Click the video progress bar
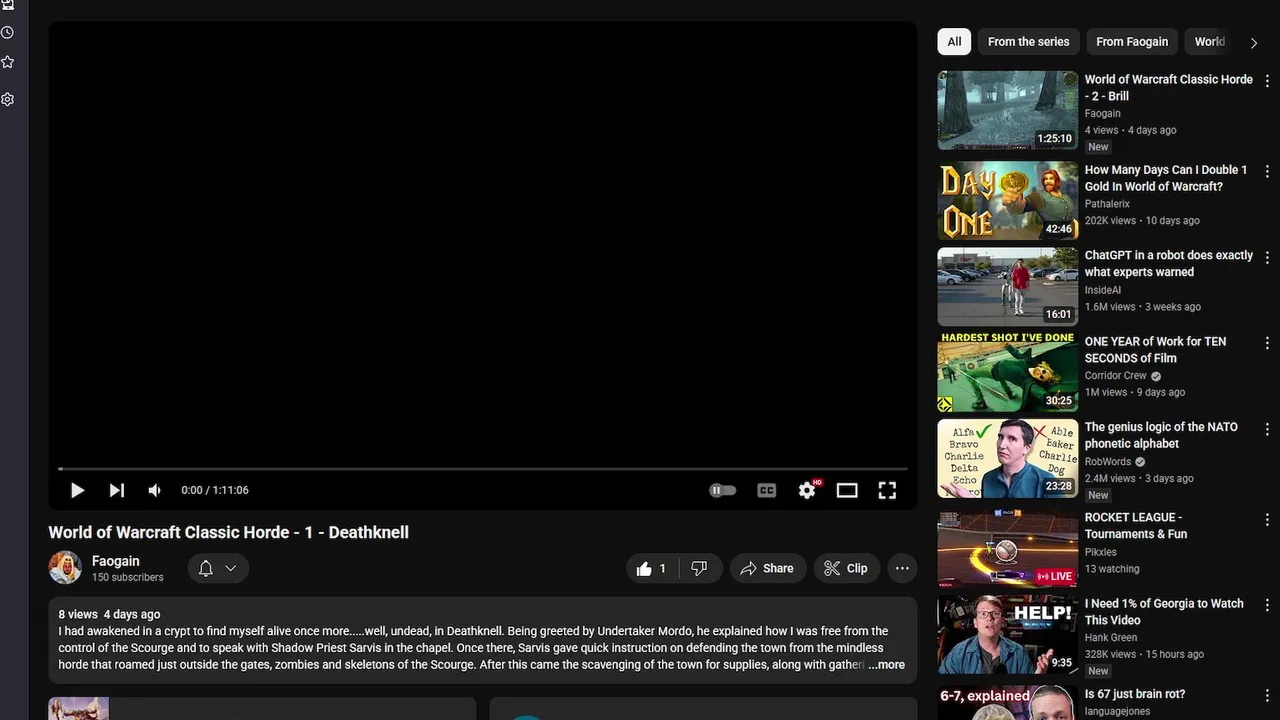The image size is (1280, 720). [x=483, y=468]
